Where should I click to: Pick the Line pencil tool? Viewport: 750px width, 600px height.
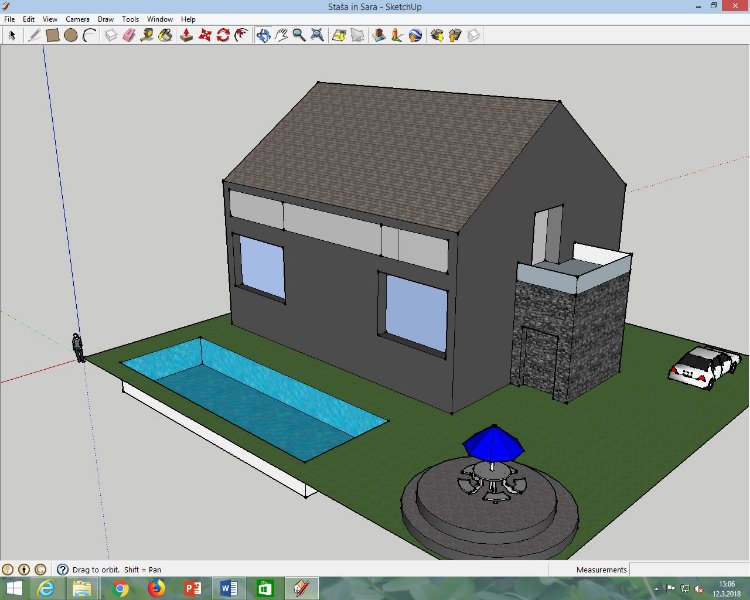coord(34,35)
